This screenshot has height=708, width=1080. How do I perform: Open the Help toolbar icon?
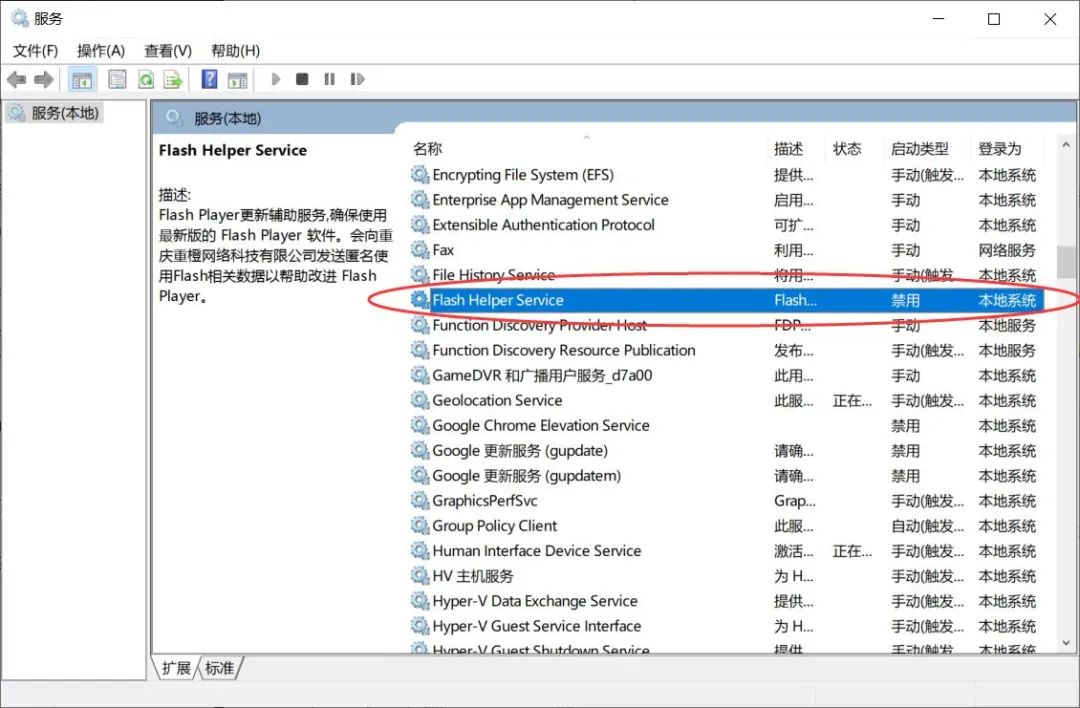click(209, 79)
